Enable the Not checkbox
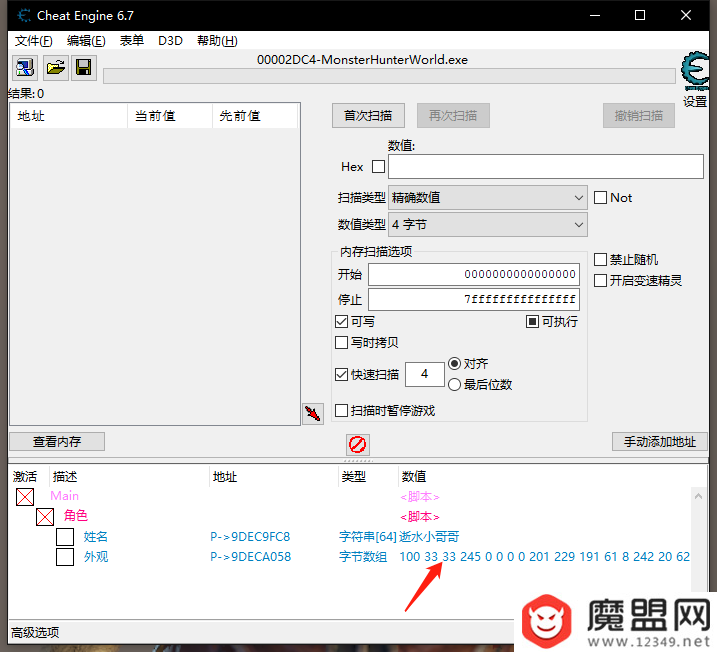 [x=600, y=198]
